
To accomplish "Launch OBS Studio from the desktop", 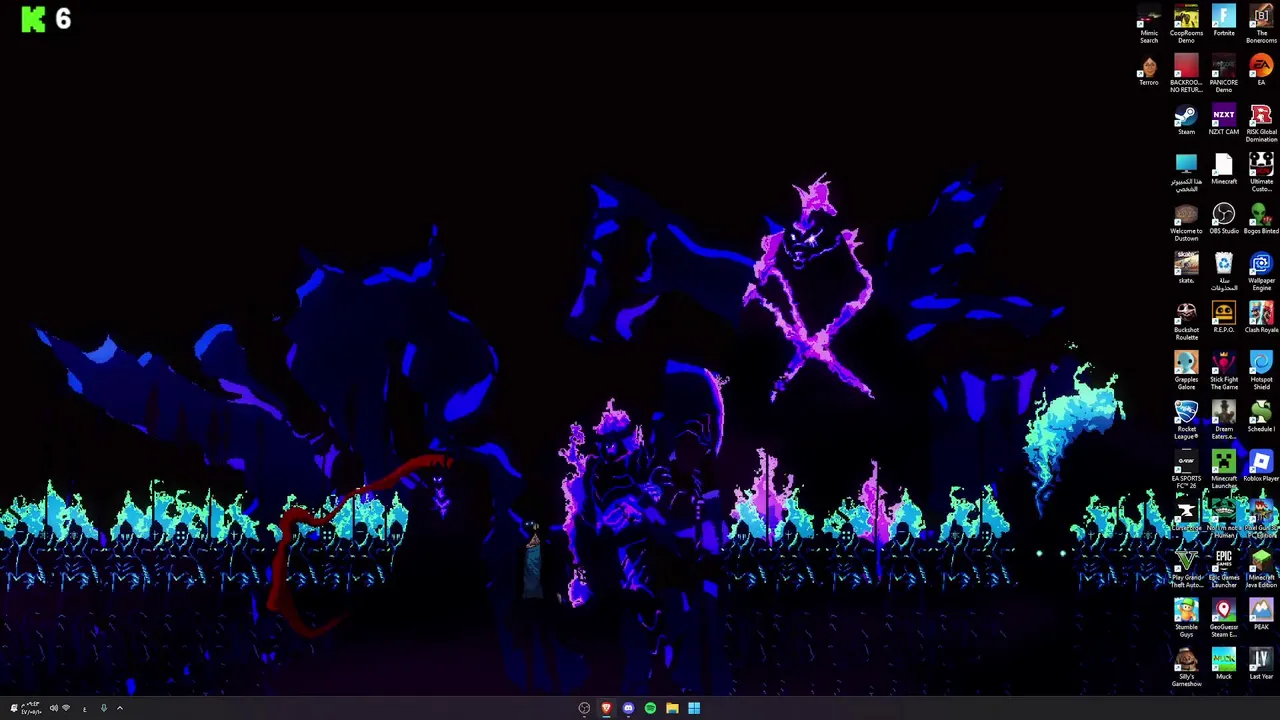I will tap(1224, 219).
